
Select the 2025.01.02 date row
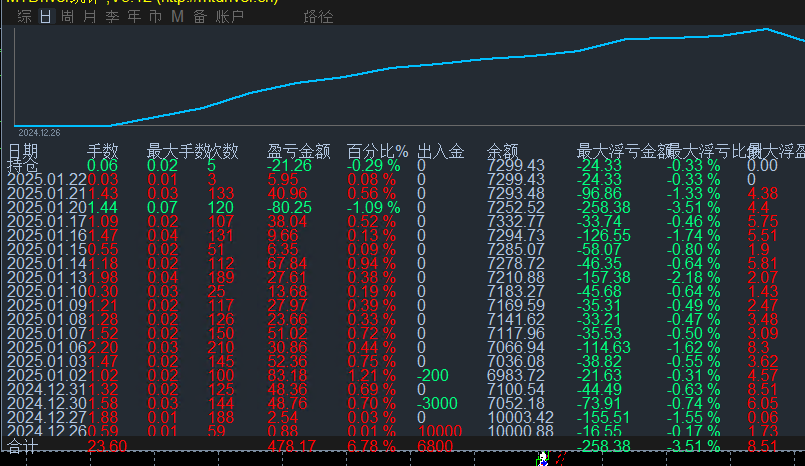tap(47, 375)
